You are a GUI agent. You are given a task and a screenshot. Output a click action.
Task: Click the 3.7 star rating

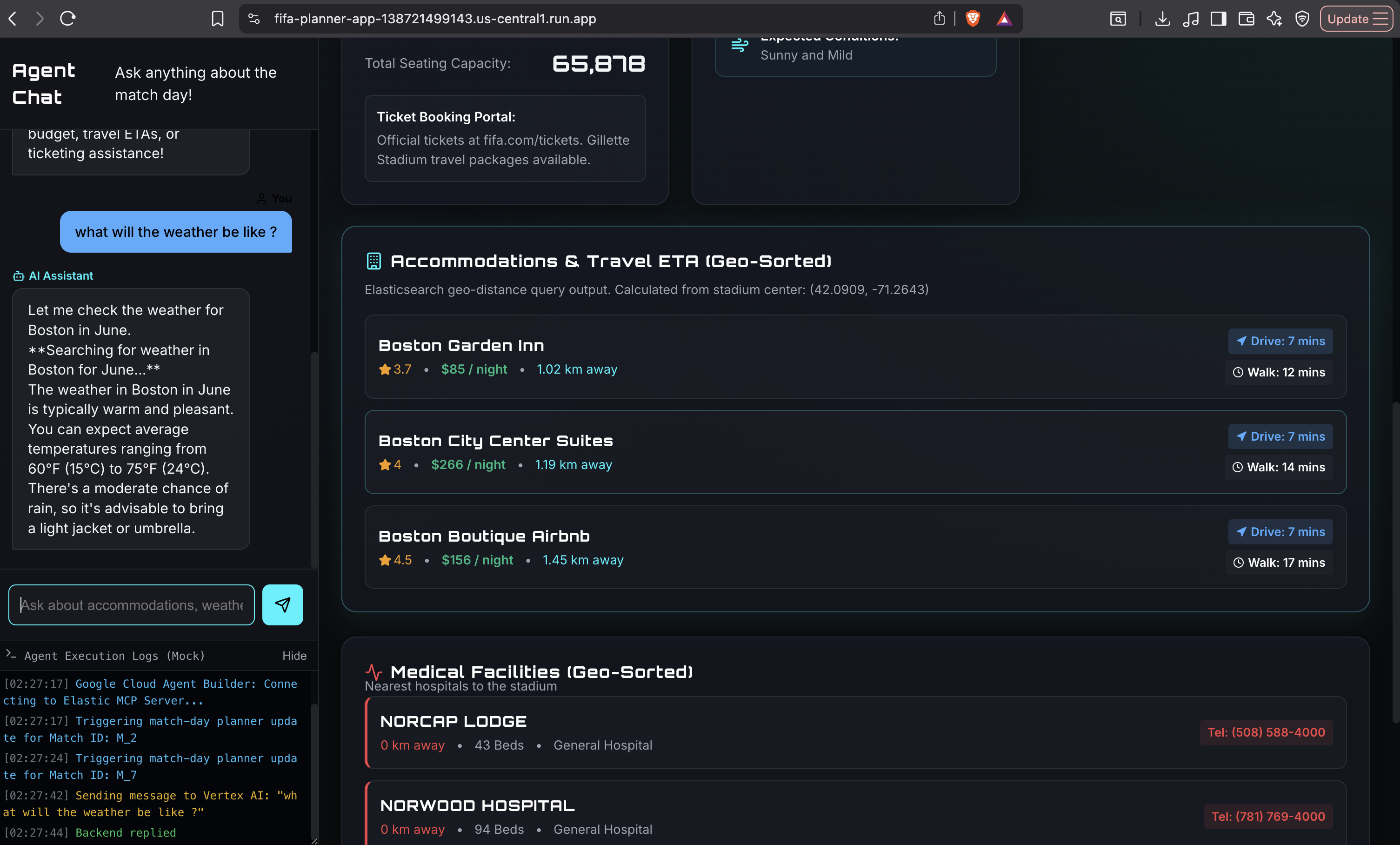[x=395, y=369]
